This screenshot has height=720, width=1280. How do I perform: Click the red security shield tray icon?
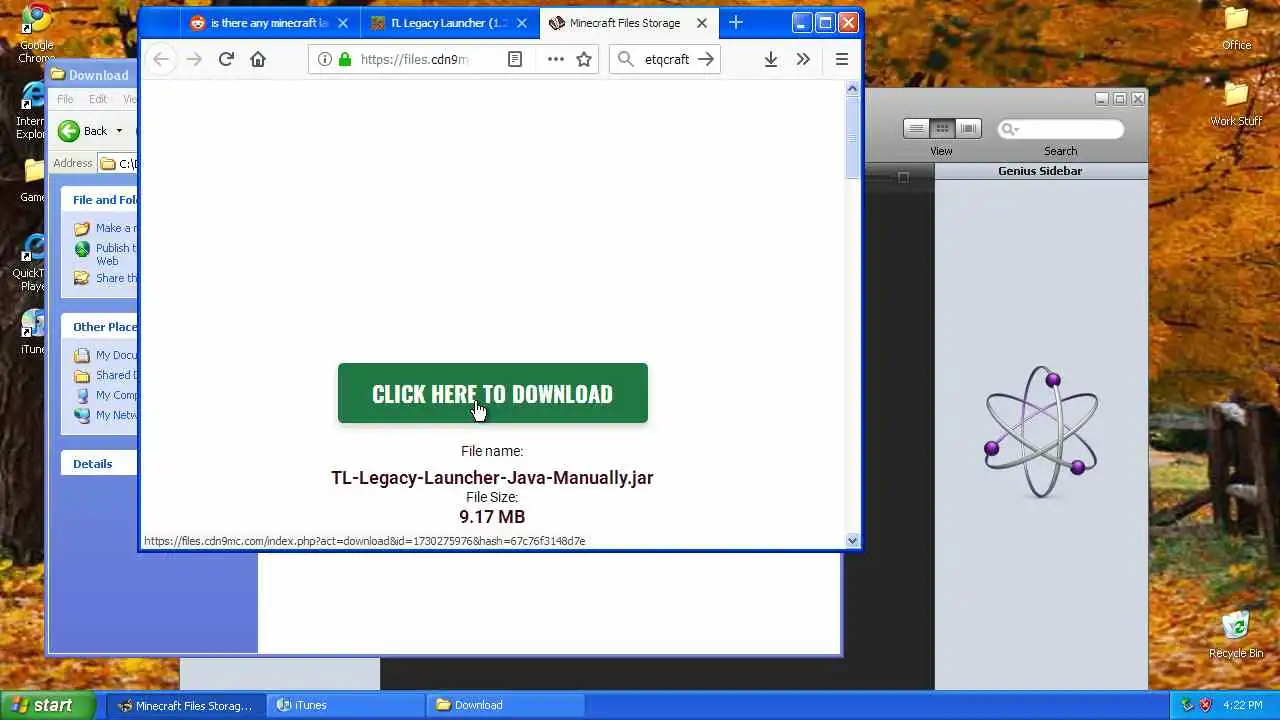coord(1206,705)
